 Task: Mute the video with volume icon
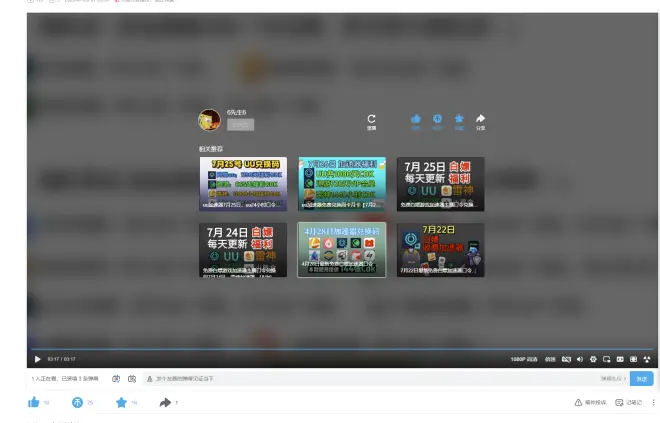tap(580, 359)
